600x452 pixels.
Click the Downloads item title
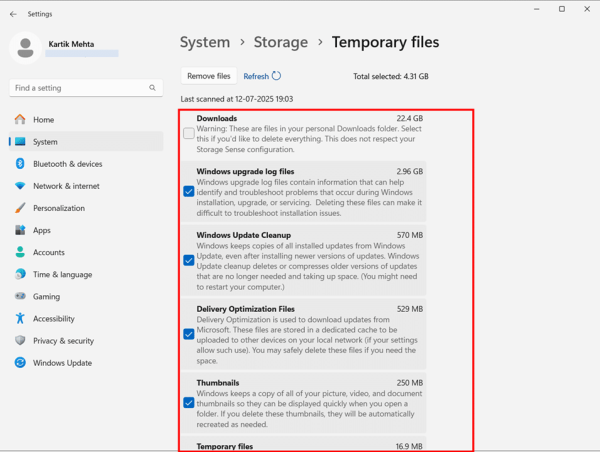[217, 118]
